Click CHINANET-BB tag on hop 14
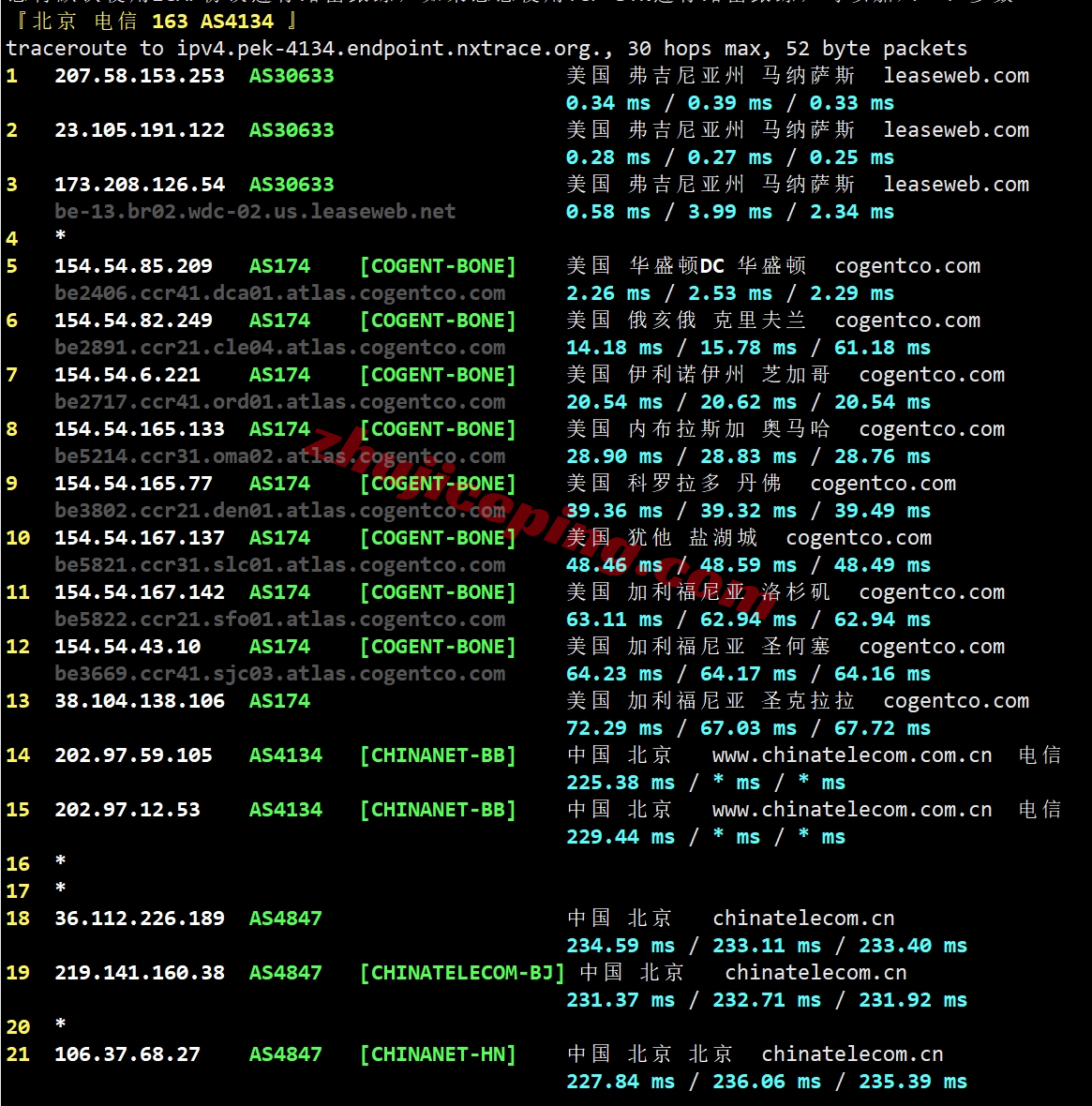 438,755
